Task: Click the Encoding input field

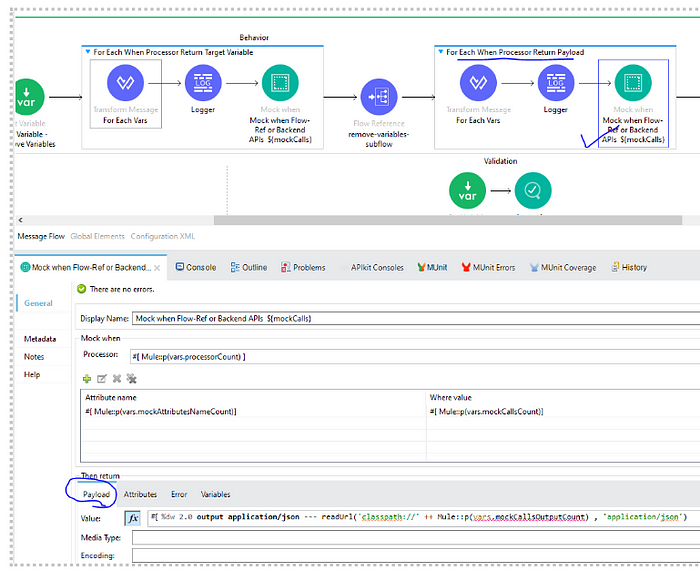Action: coord(416,555)
